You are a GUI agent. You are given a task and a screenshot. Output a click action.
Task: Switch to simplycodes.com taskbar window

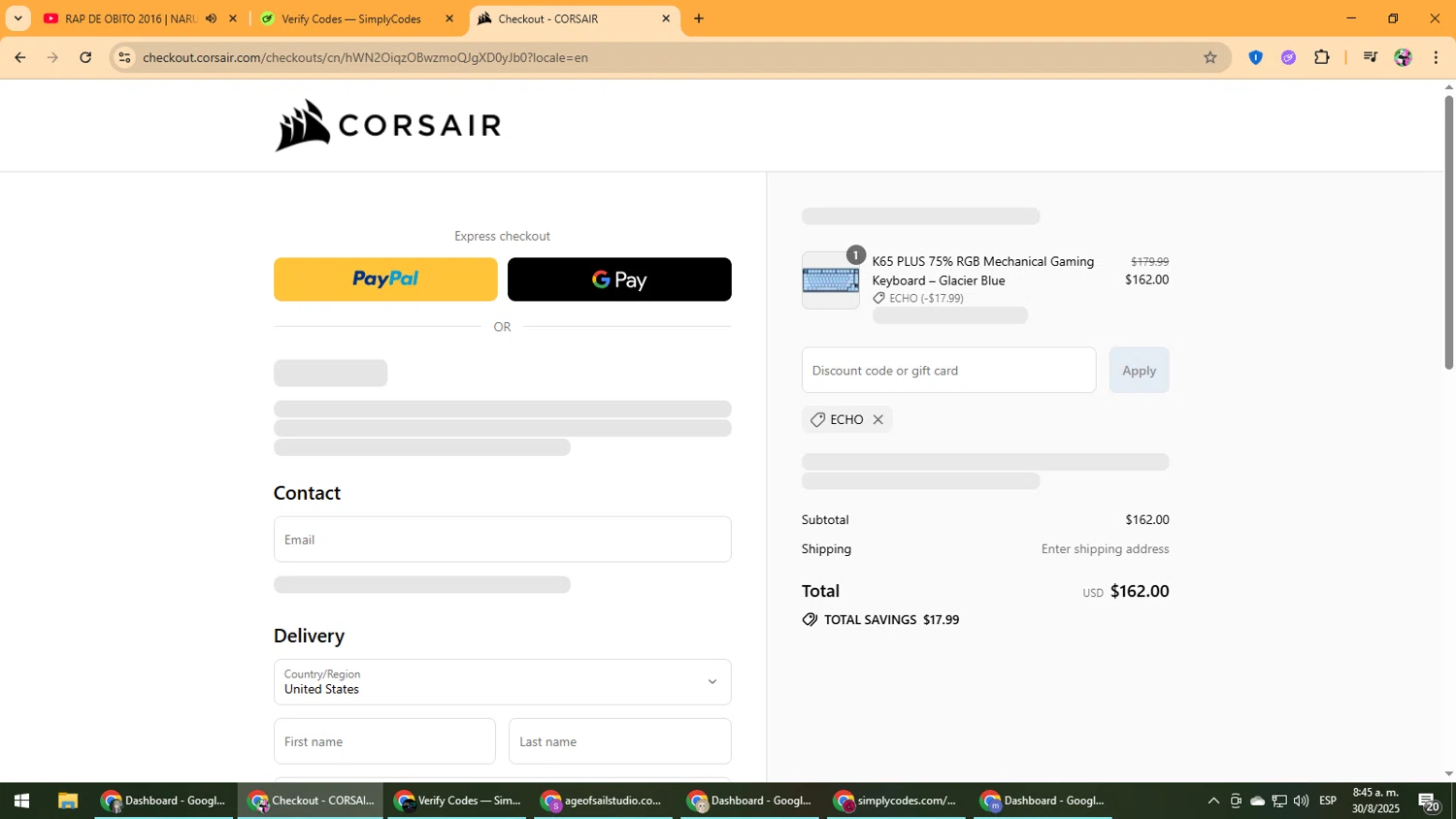coord(897,801)
